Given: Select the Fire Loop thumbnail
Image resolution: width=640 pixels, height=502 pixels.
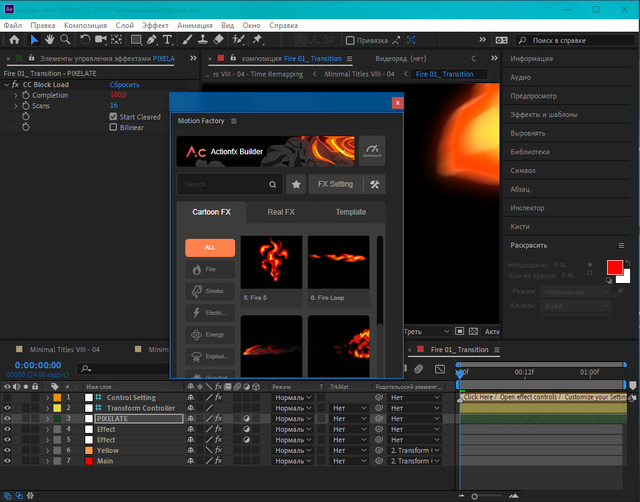Looking at the screenshot, I should pyautogui.click(x=338, y=264).
